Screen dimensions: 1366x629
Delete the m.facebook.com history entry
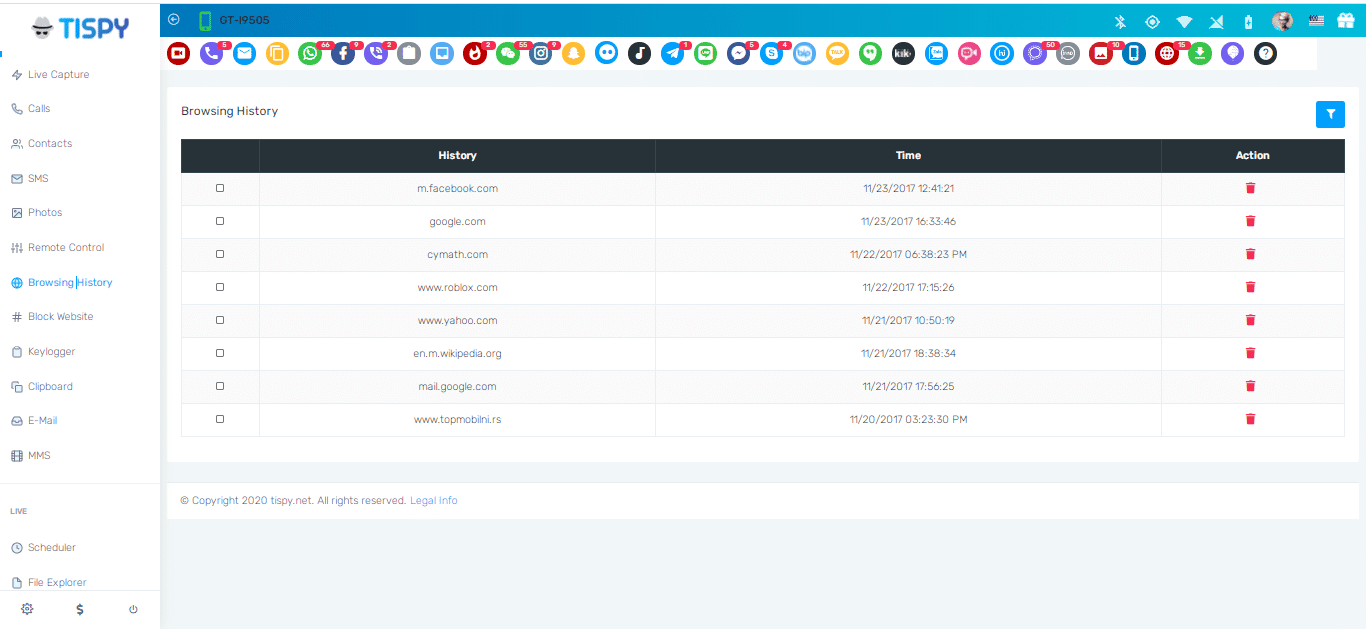coord(1250,188)
